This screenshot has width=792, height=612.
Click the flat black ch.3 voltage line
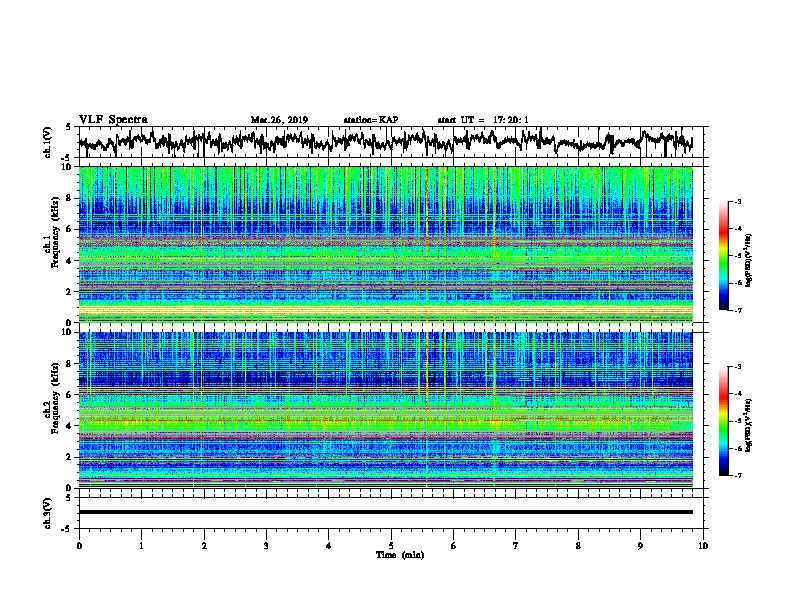coord(386,512)
